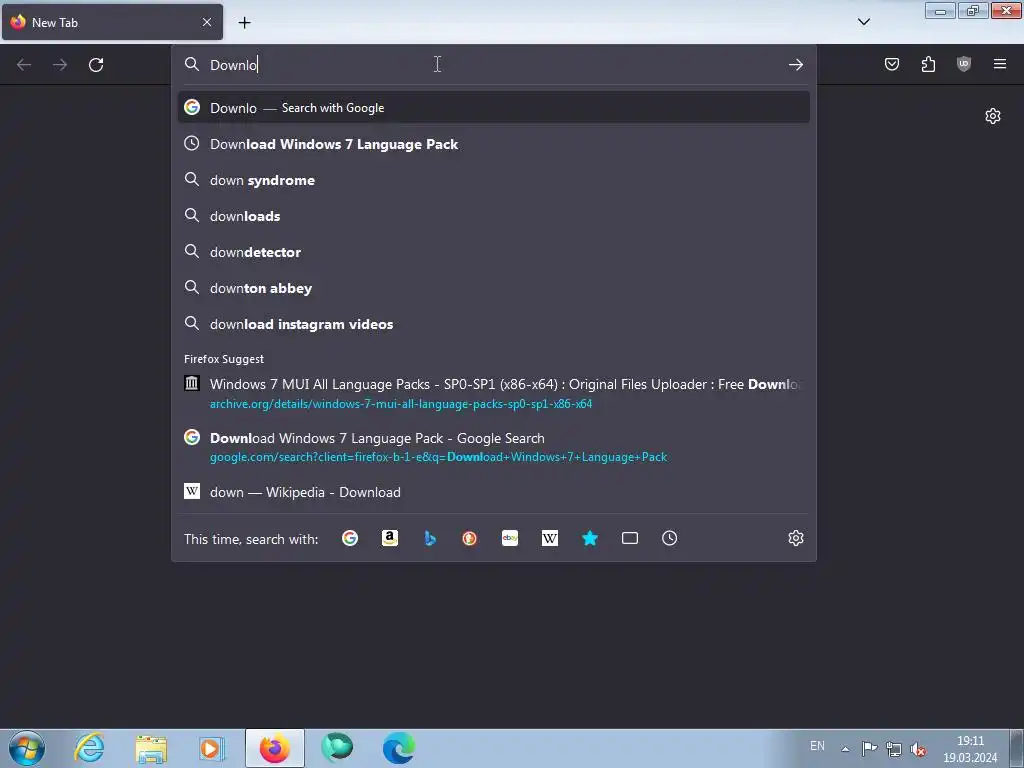Open the network tray icon
Viewport: 1024px width, 768px height.
tap(893, 749)
